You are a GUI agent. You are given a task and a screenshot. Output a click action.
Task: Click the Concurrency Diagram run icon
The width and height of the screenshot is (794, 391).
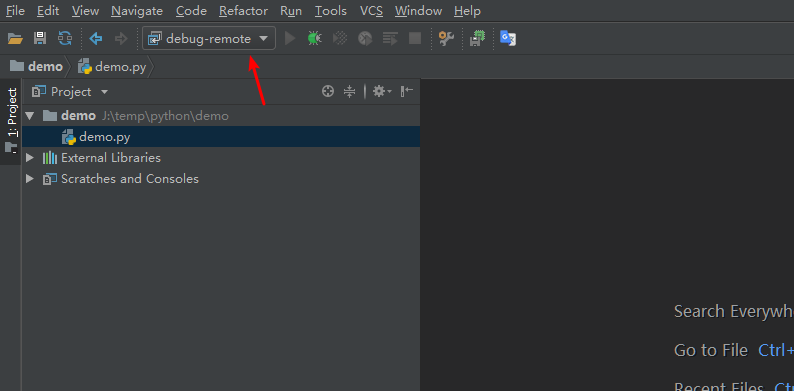[x=390, y=38]
